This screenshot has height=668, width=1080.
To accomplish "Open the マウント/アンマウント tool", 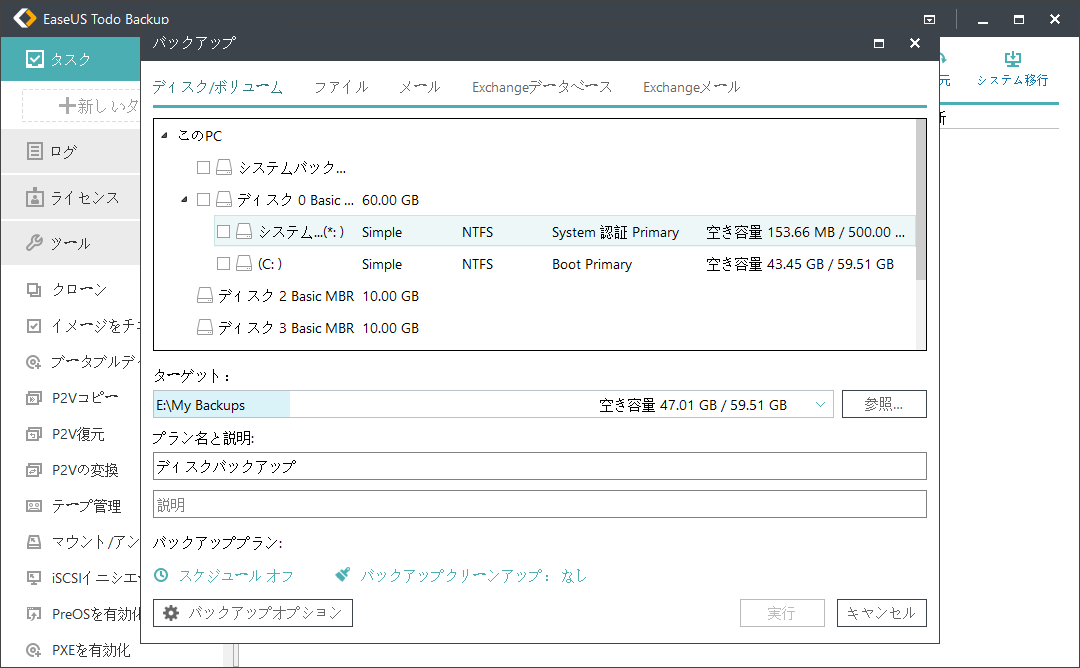I will tap(83, 542).
